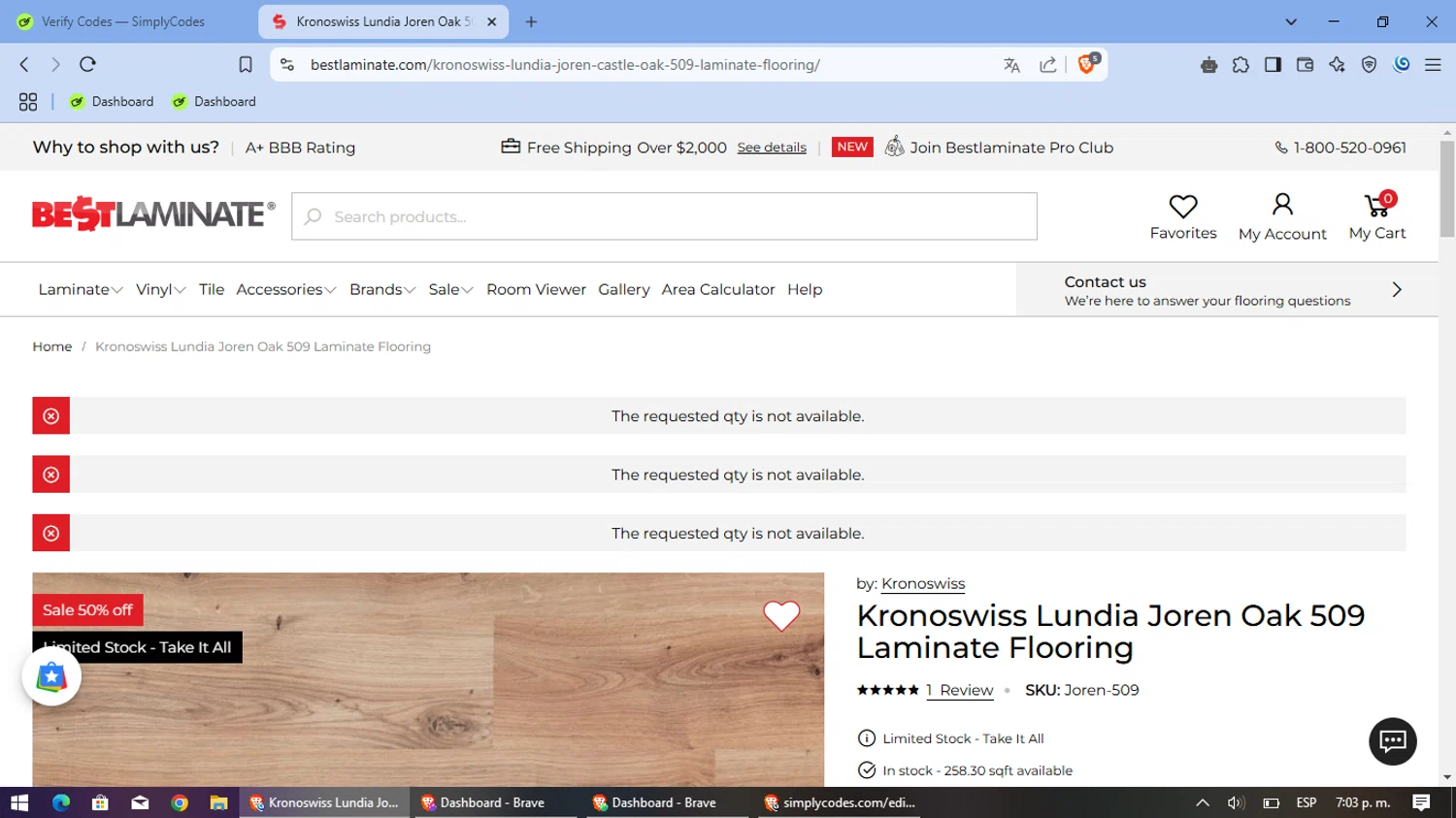Expand the Accessories menu dropdown

(286, 289)
